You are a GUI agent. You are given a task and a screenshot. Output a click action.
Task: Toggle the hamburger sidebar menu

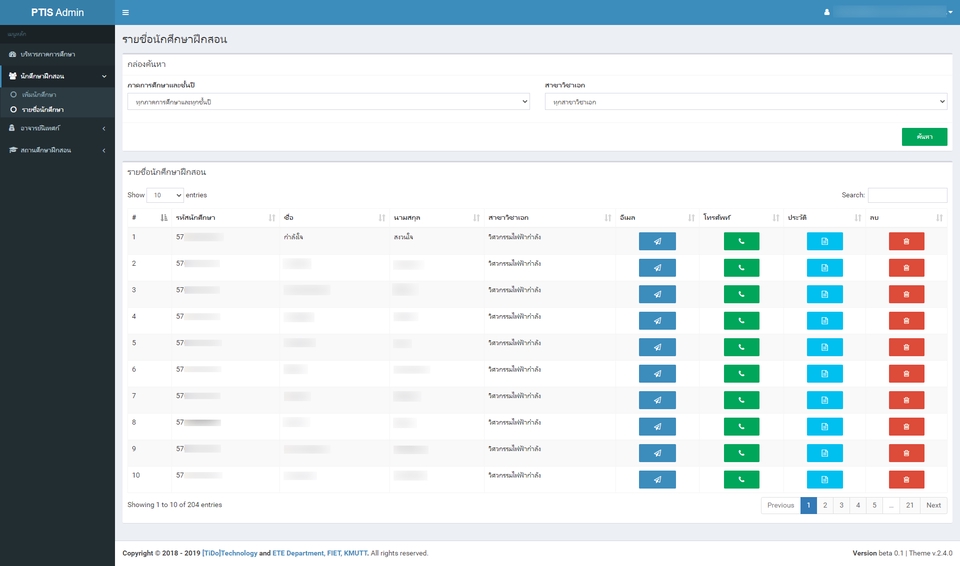tap(126, 12)
